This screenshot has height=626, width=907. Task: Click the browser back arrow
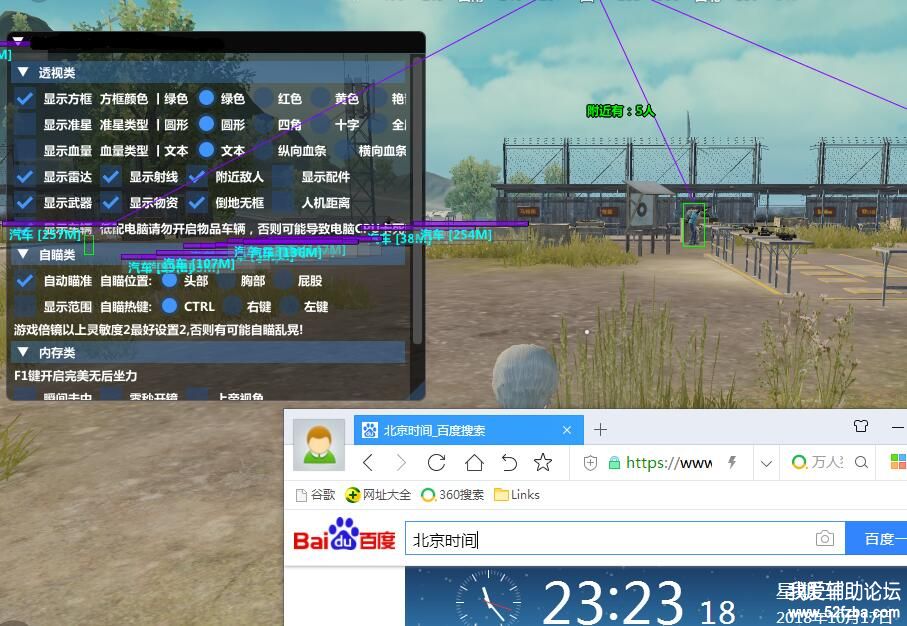[x=368, y=462]
